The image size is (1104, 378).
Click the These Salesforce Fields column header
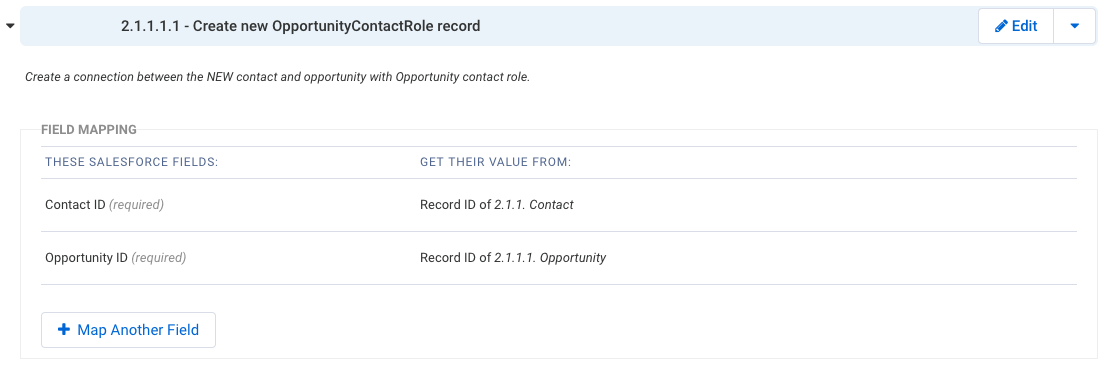(x=132, y=162)
